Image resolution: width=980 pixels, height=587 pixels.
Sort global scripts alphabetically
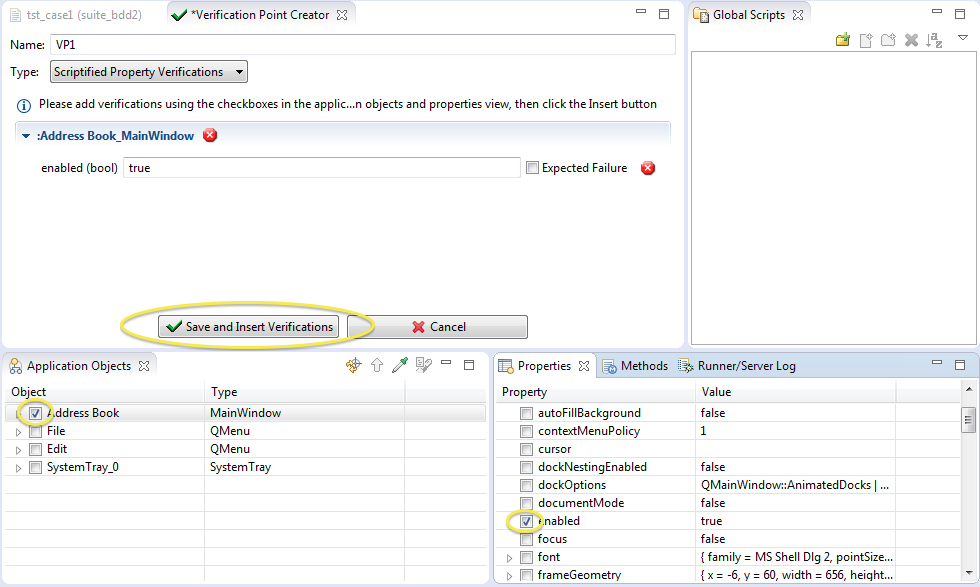coord(934,40)
